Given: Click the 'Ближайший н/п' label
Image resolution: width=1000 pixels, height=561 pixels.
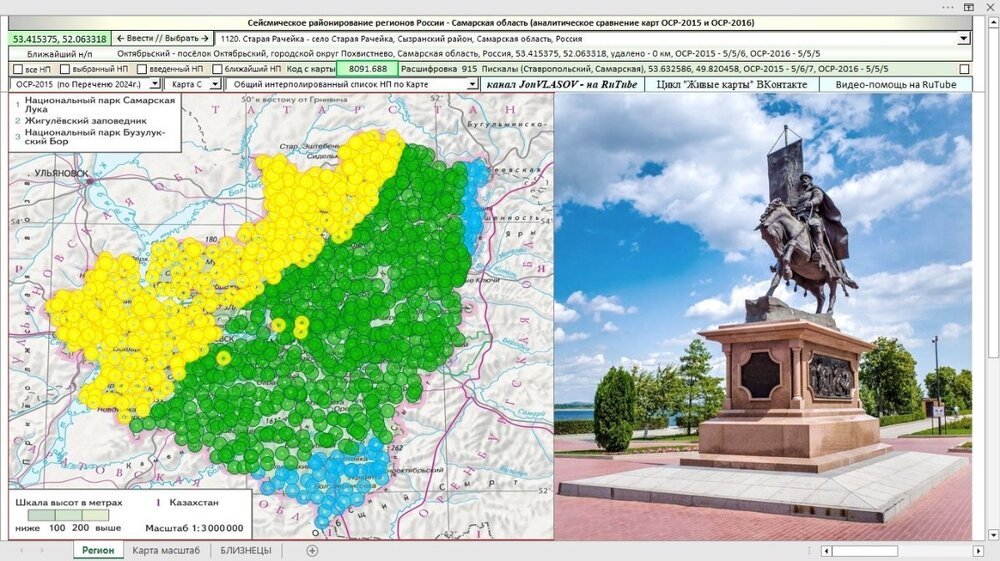Looking at the screenshot, I should [60, 54].
